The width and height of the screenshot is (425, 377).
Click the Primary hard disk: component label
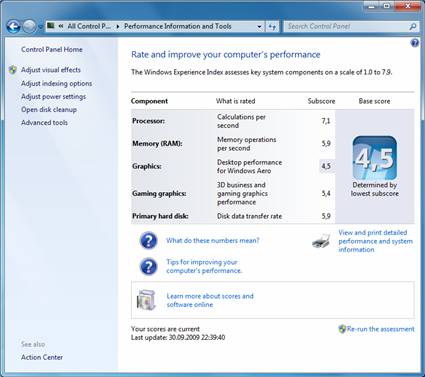tap(160, 216)
